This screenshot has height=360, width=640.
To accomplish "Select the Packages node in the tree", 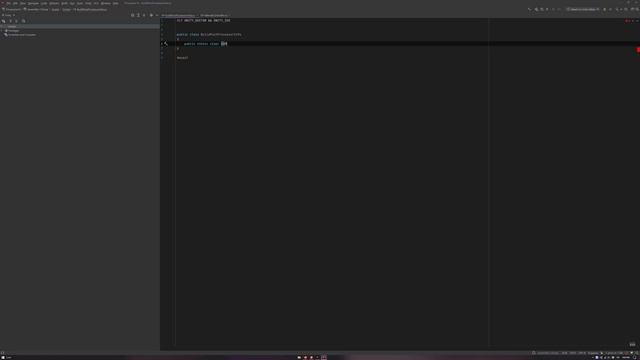I will coord(13,31).
